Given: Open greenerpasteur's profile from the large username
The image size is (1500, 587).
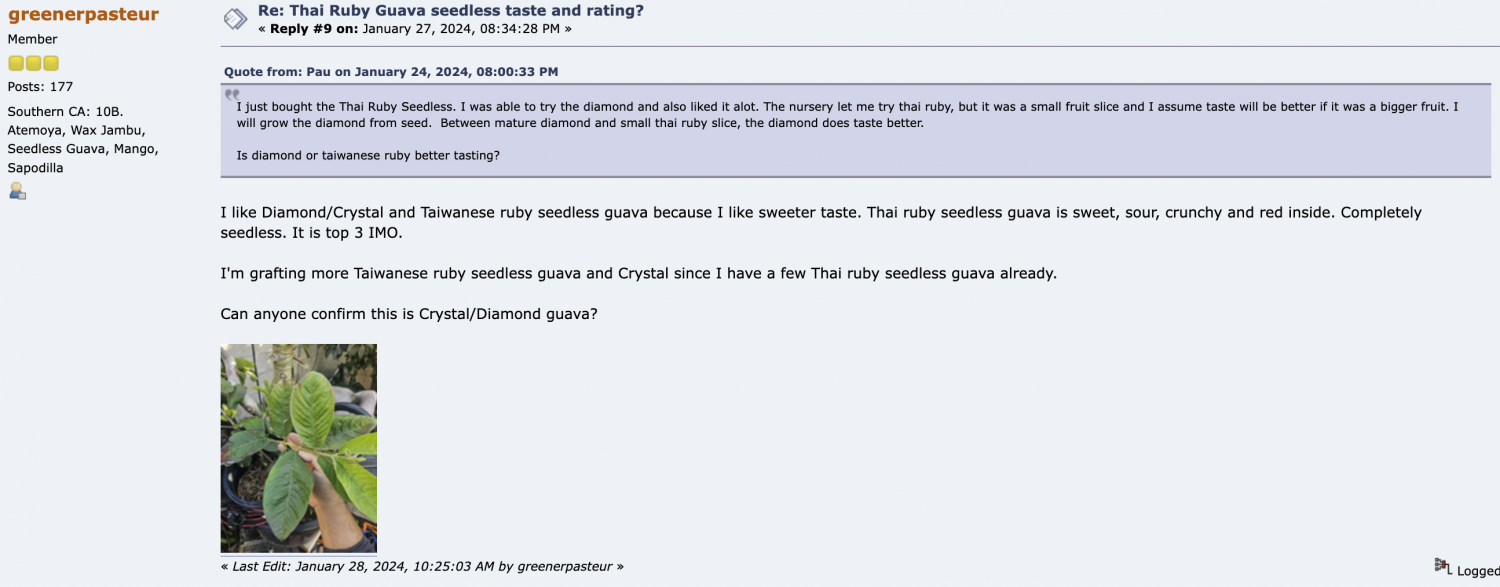Looking at the screenshot, I should pyautogui.click(x=83, y=14).
